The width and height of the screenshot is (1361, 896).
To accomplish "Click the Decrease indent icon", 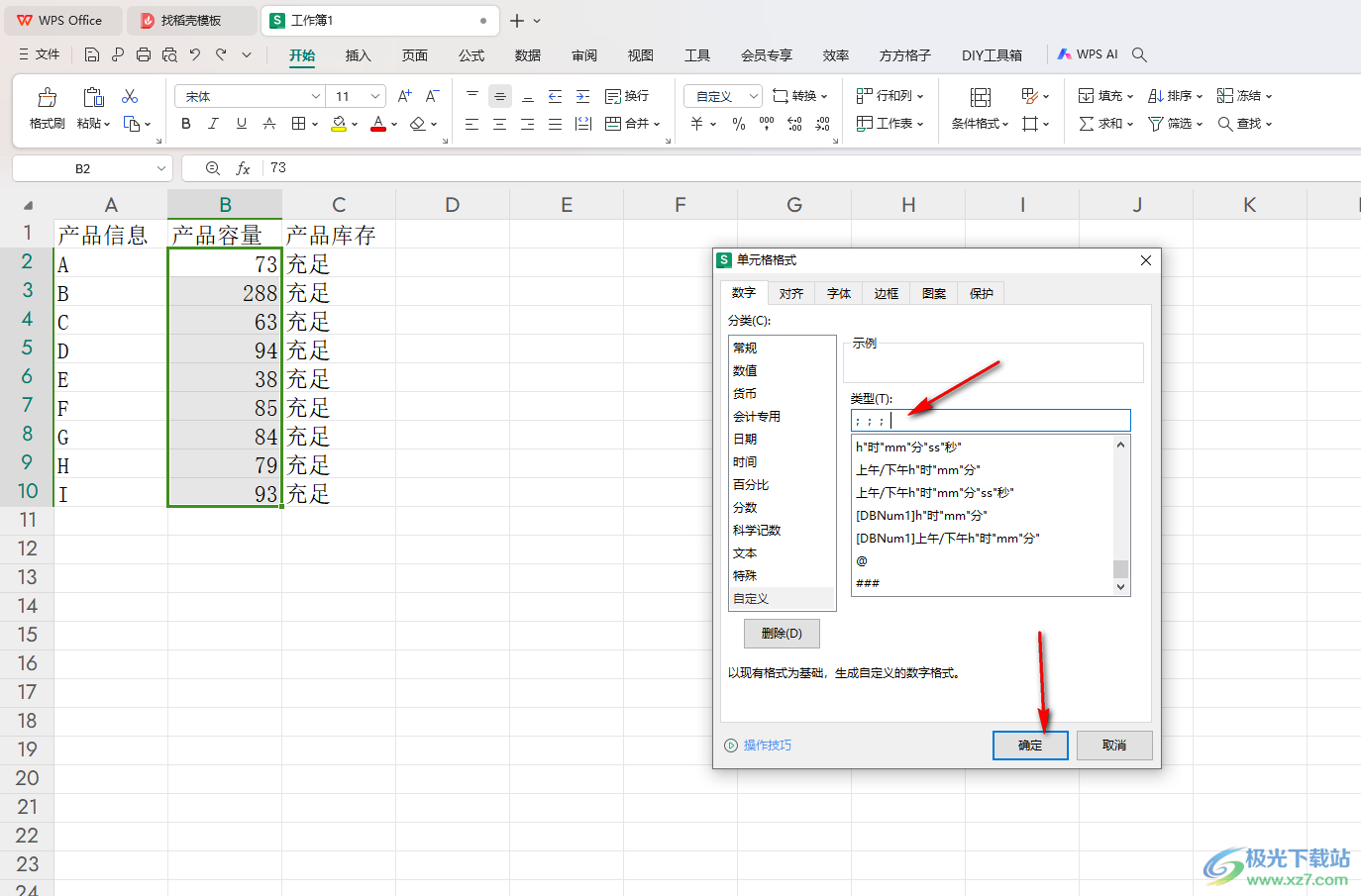I will pos(556,96).
